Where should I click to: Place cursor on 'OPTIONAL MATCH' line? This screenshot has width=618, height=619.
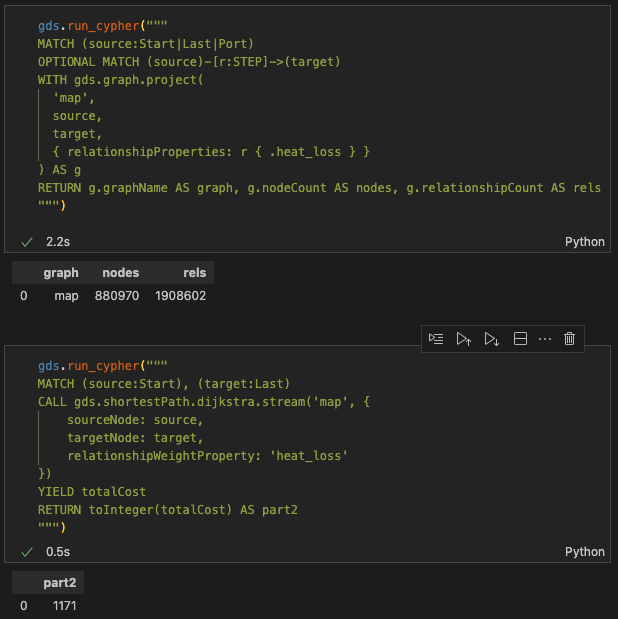189,62
